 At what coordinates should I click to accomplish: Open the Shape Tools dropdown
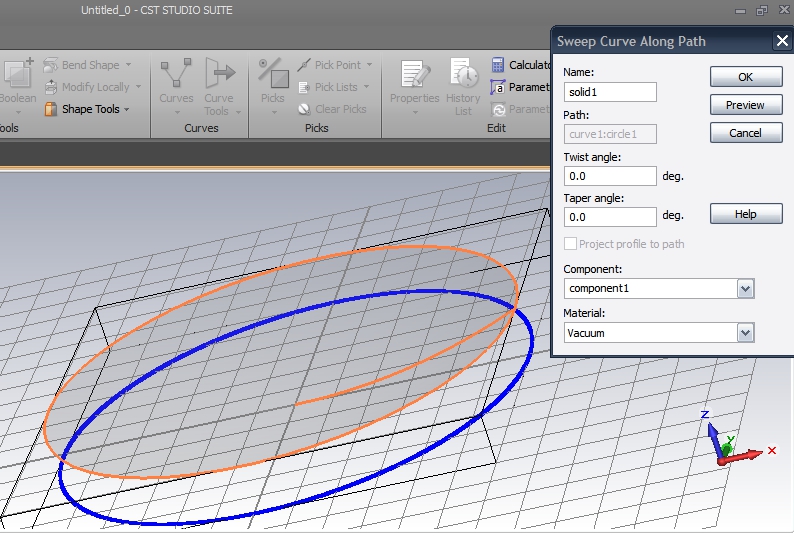pos(90,109)
